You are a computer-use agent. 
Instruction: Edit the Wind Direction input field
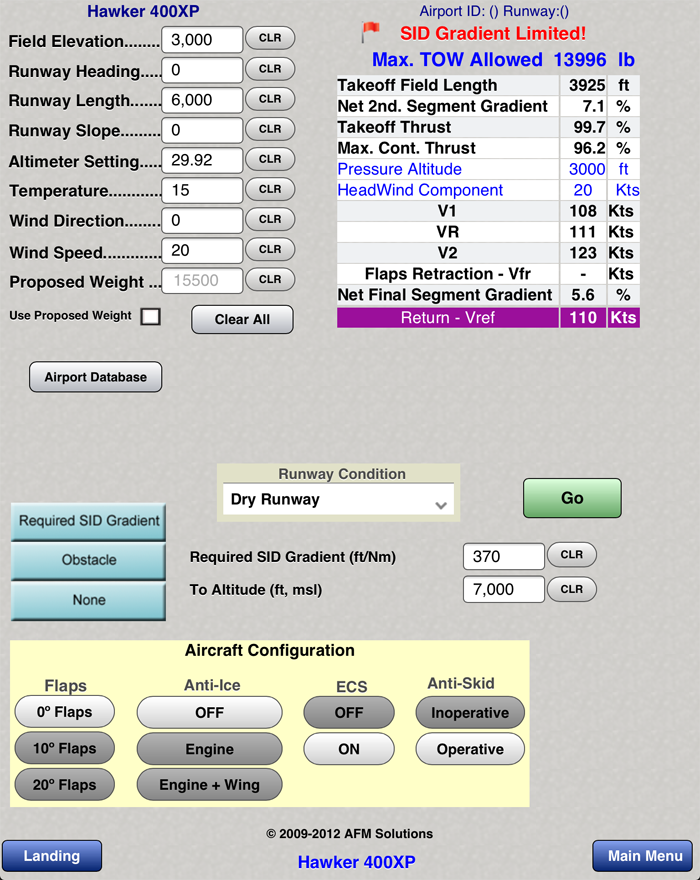click(202, 221)
